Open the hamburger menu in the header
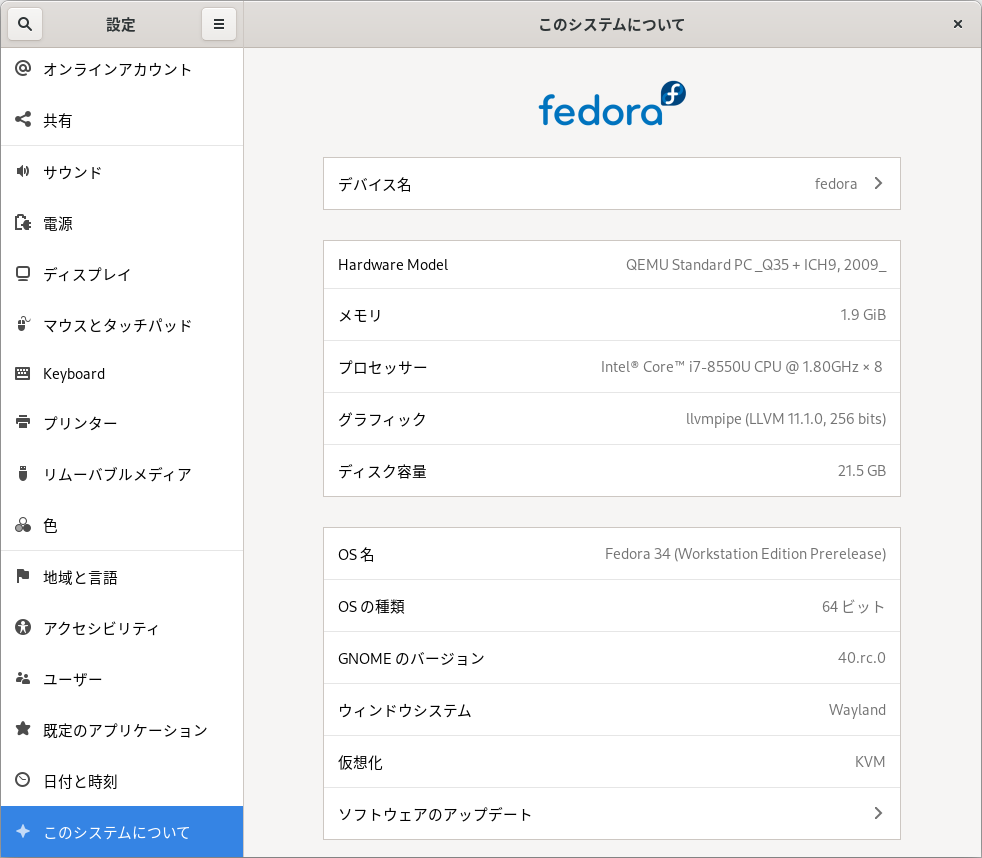The height and width of the screenshot is (858, 982). point(219,24)
